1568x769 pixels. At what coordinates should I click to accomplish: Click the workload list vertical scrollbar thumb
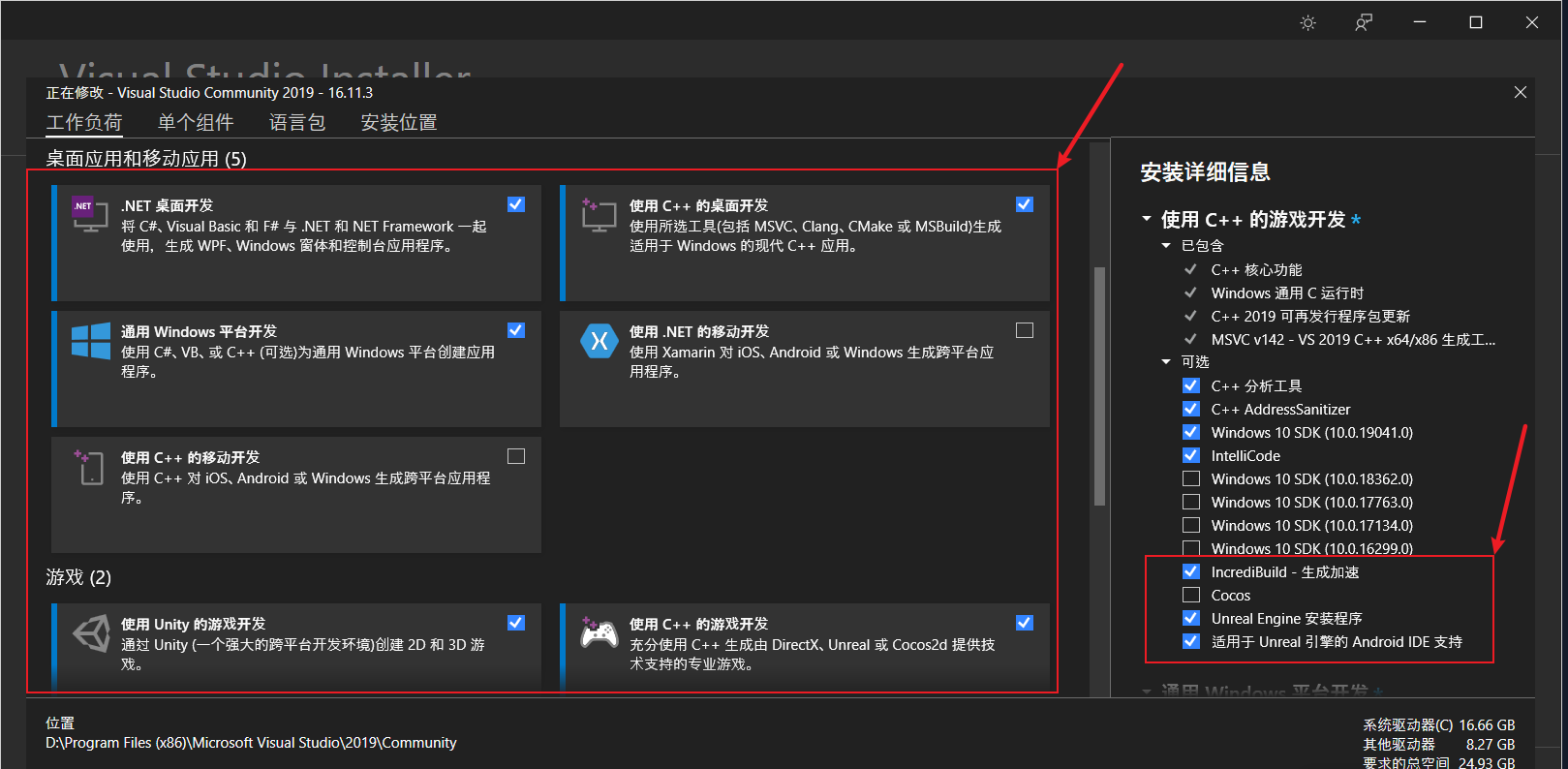pos(1099,386)
